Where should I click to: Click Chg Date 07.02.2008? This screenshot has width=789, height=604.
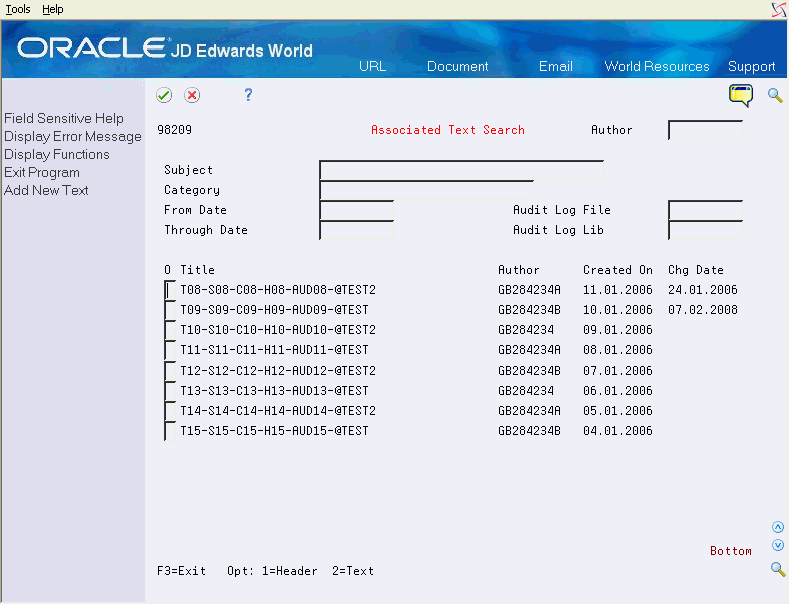pyautogui.click(x=702, y=310)
